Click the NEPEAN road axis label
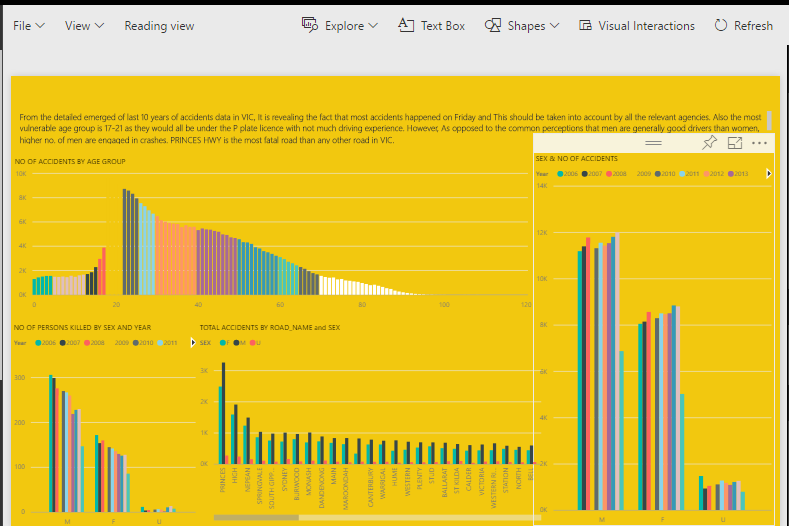This screenshot has width=789, height=526. point(247,479)
